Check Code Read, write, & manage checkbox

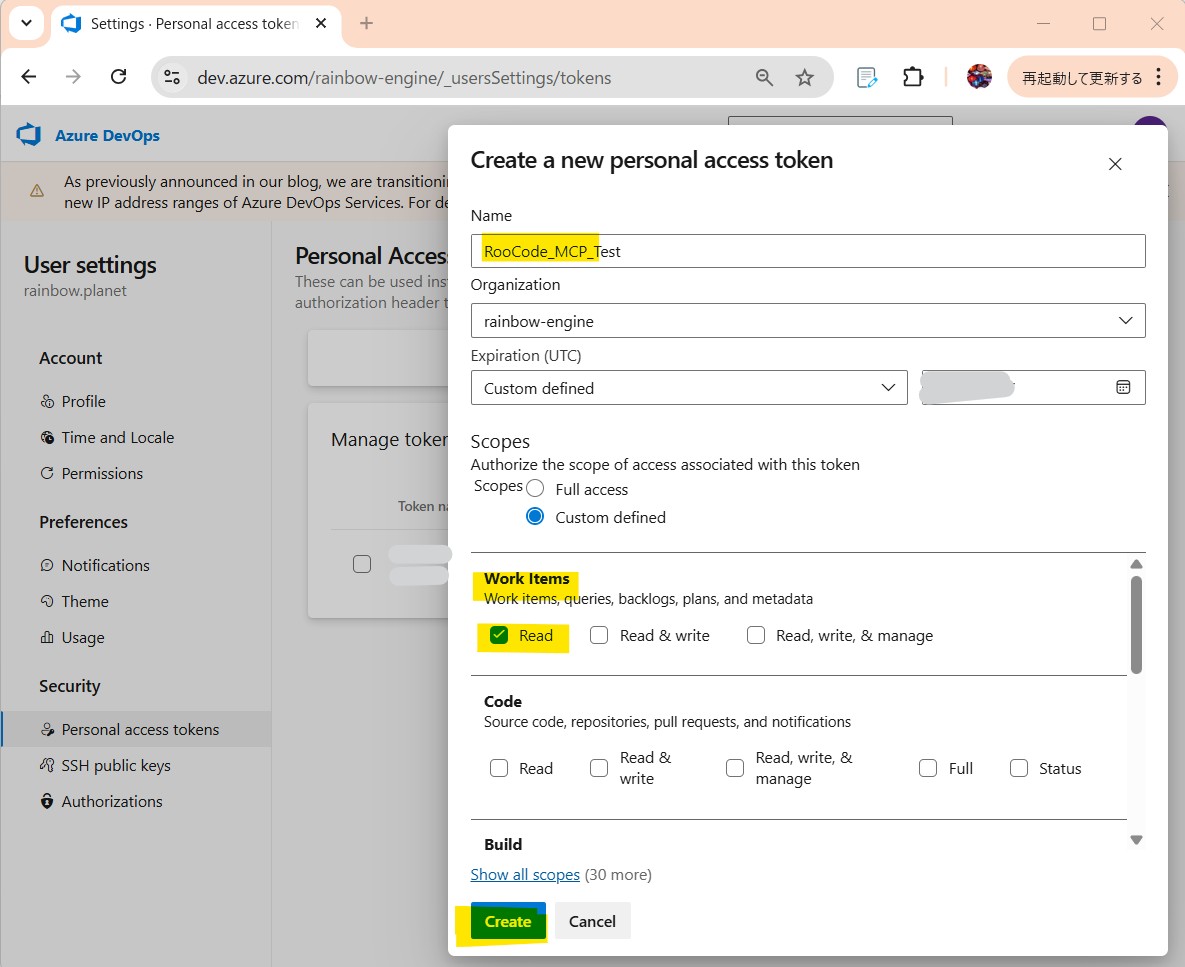point(735,768)
